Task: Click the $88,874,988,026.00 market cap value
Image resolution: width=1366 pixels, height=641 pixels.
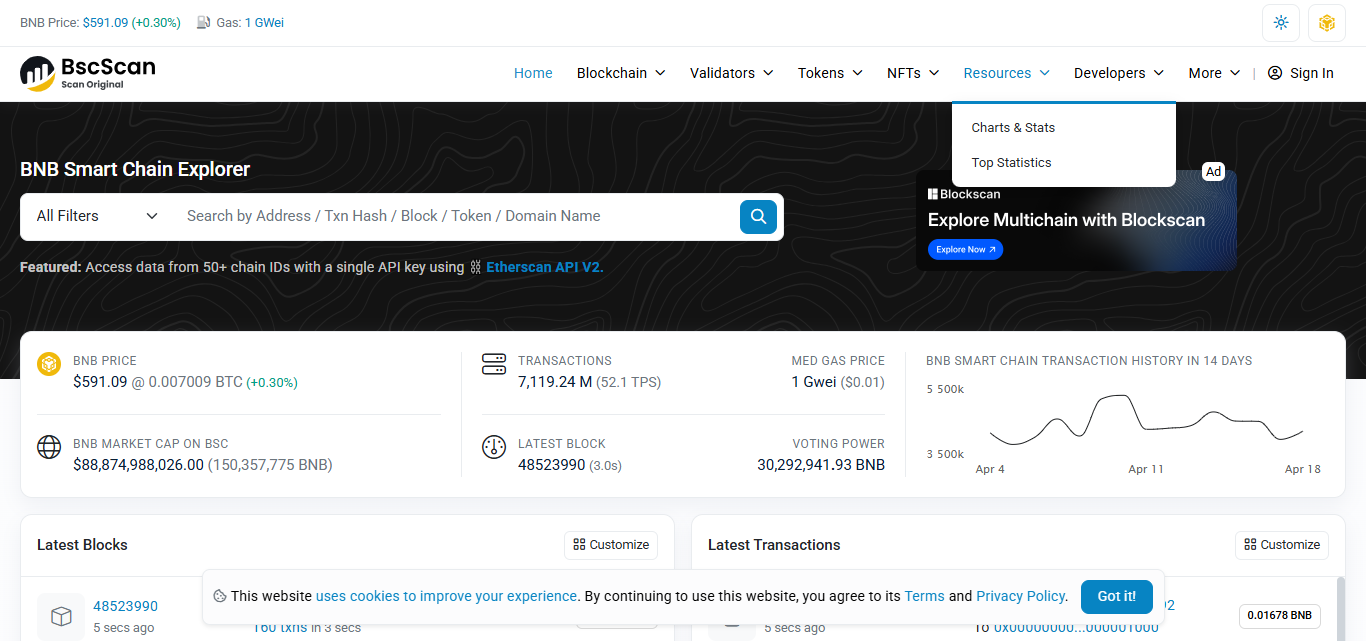Action: [138, 465]
